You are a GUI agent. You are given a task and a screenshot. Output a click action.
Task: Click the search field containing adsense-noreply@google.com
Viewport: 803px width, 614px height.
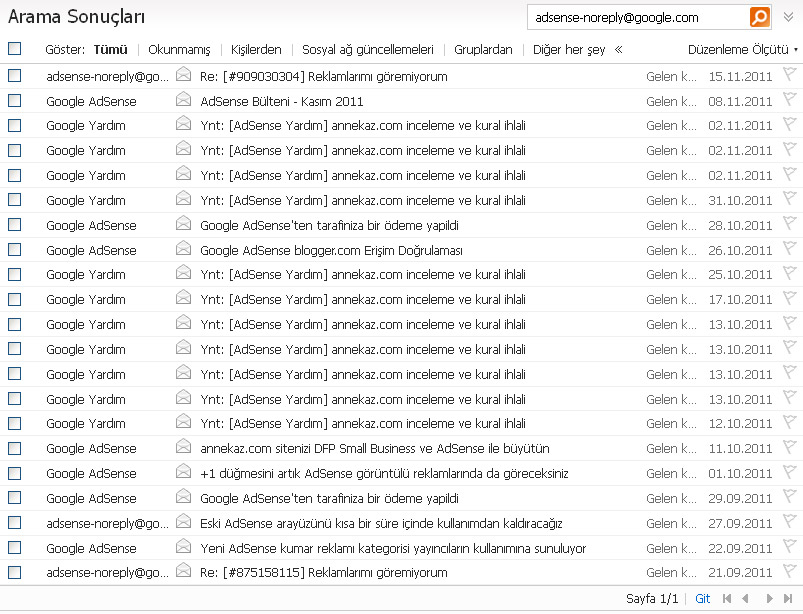click(x=637, y=17)
